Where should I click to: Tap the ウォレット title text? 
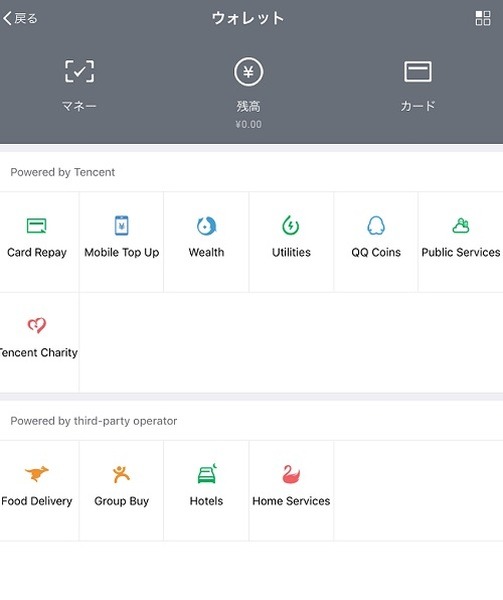(x=248, y=18)
